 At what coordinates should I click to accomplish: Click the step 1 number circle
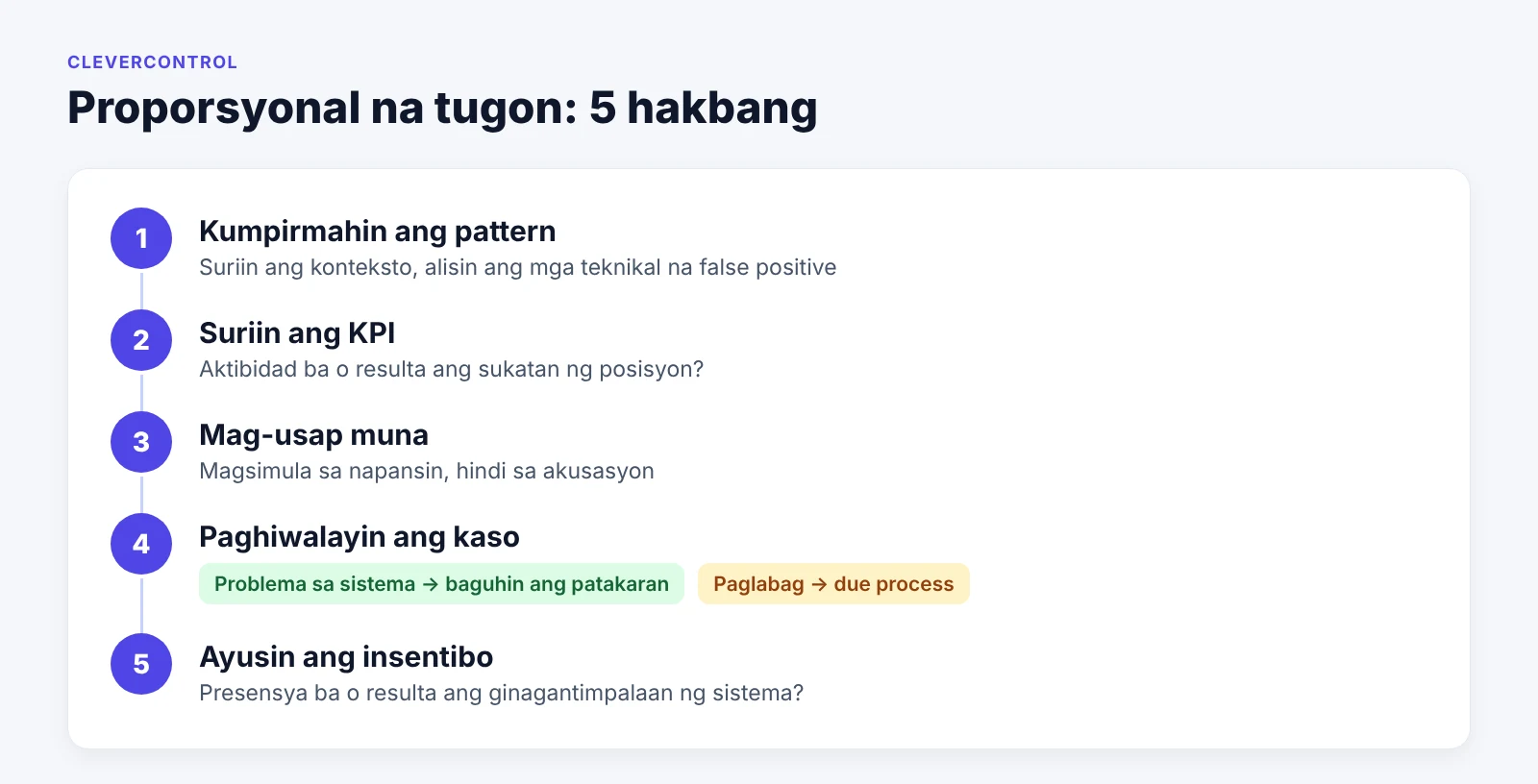click(x=141, y=238)
